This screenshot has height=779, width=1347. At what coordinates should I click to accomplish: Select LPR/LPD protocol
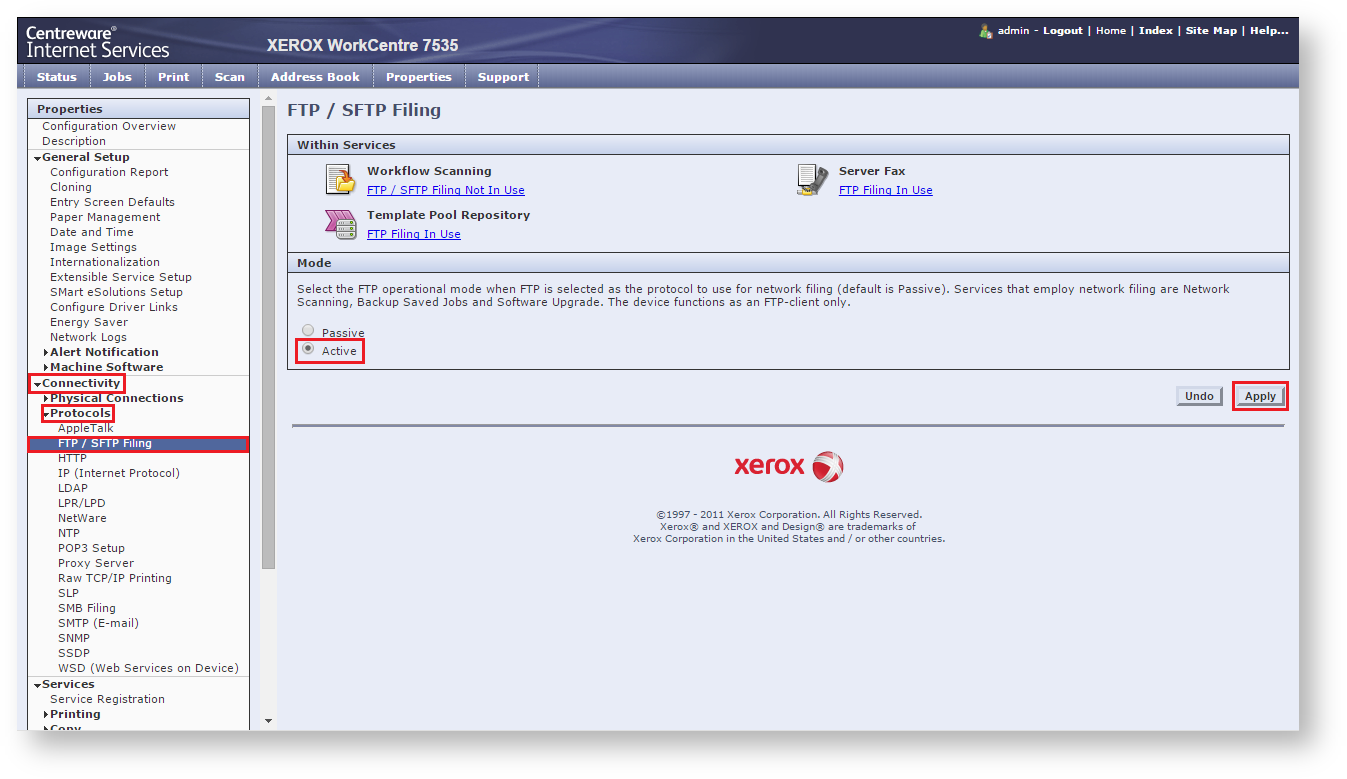(x=81, y=503)
